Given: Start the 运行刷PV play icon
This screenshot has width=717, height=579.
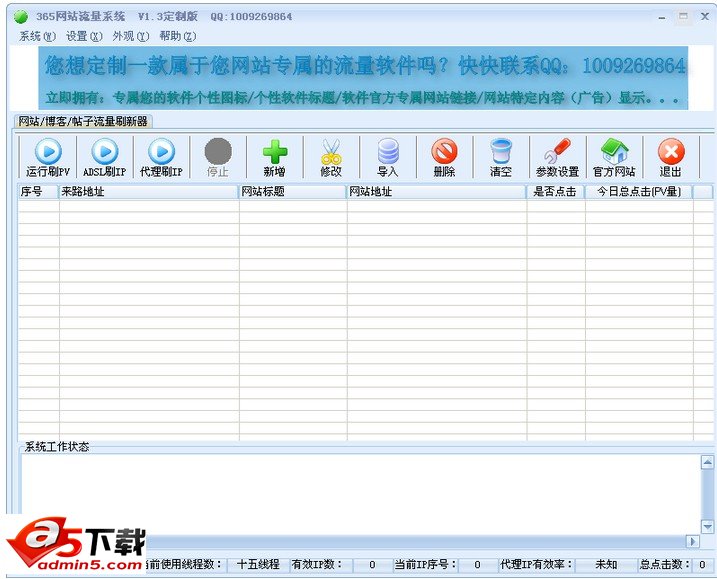Looking at the screenshot, I should click(x=48, y=151).
